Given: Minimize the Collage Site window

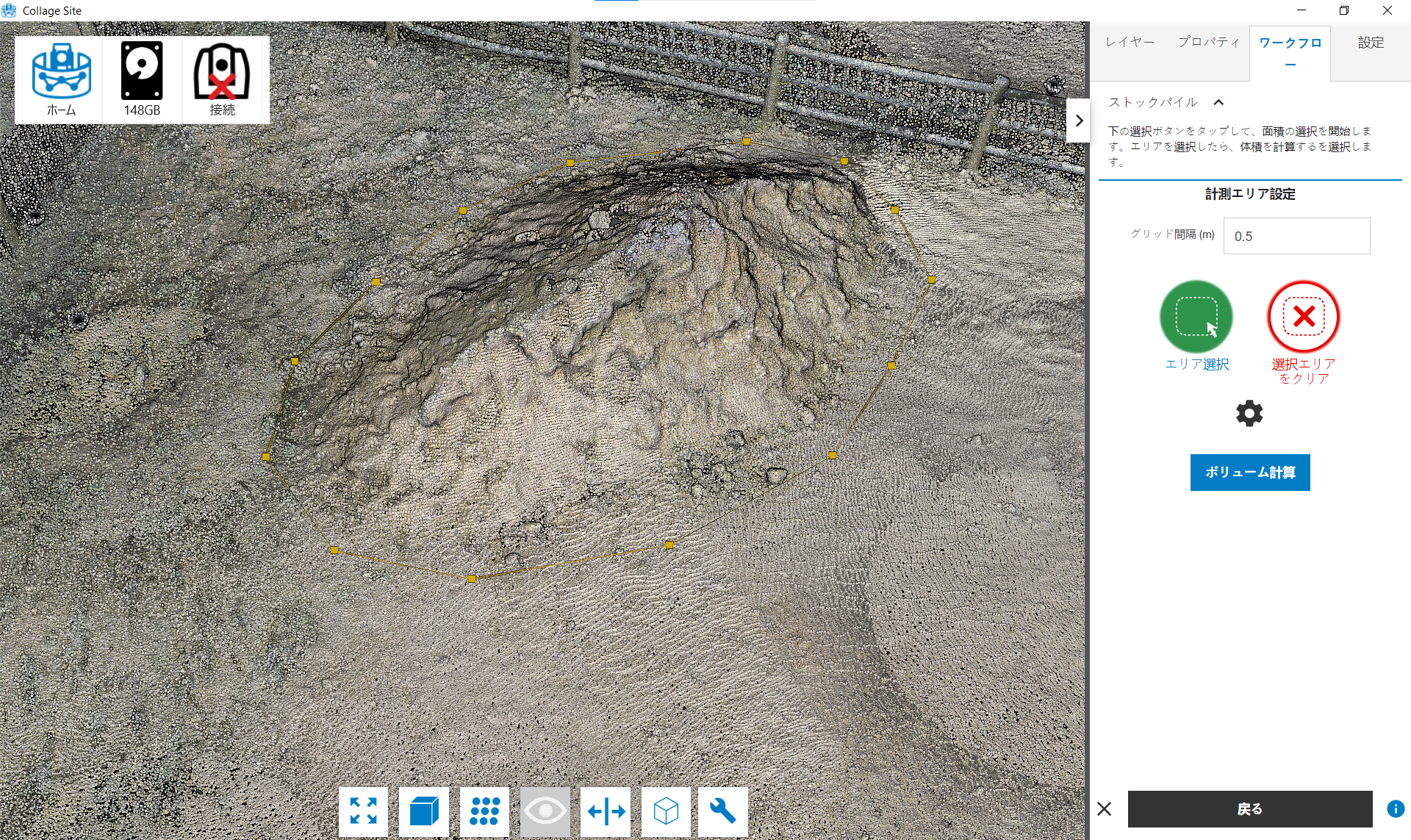Looking at the screenshot, I should [1302, 10].
